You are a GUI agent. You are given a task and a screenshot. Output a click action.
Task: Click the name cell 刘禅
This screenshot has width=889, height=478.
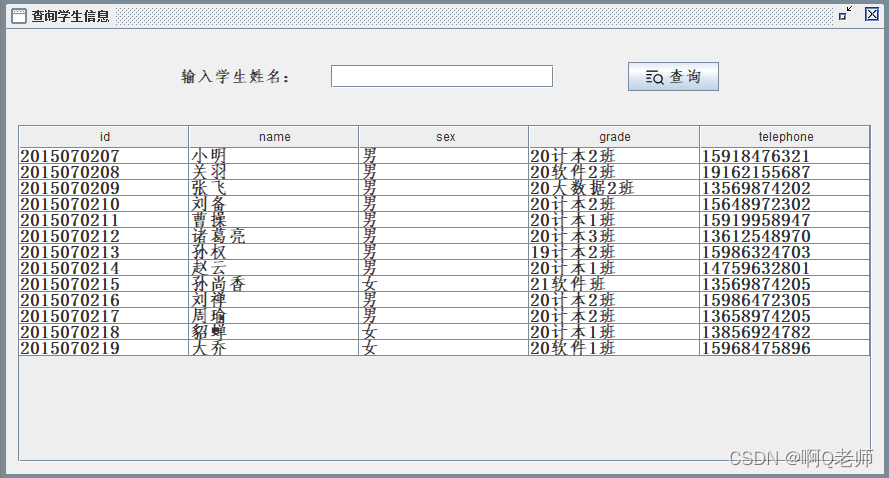pos(274,300)
